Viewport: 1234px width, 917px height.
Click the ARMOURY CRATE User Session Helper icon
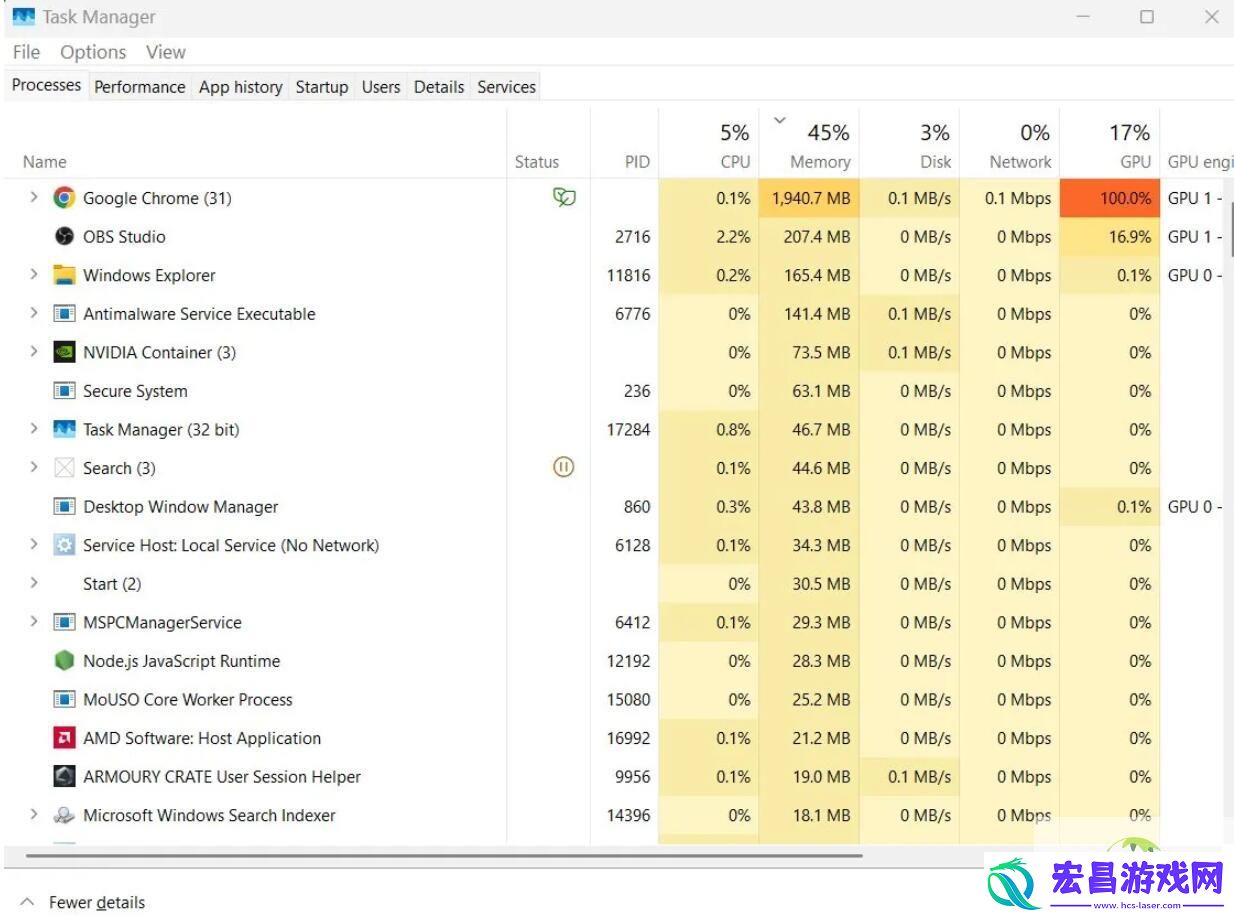tap(64, 777)
